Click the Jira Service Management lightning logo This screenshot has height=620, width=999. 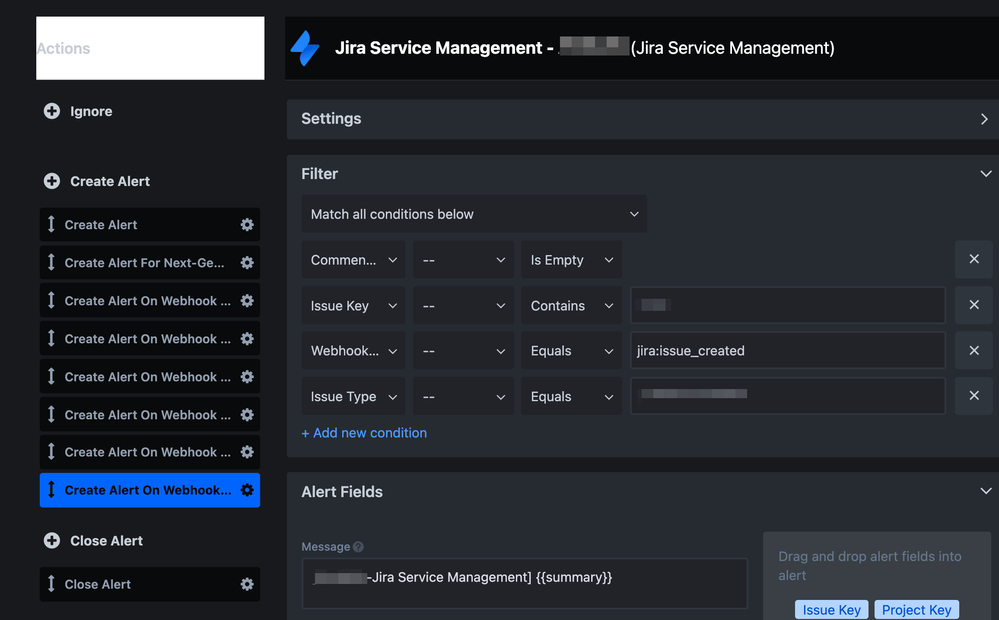305,48
